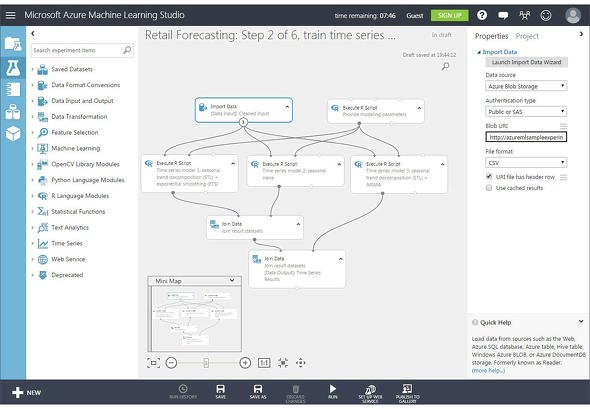Click the Mini Map canvas thumbnail
Viewport: 590px width, 409px height.
pyautogui.click(x=195, y=319)
